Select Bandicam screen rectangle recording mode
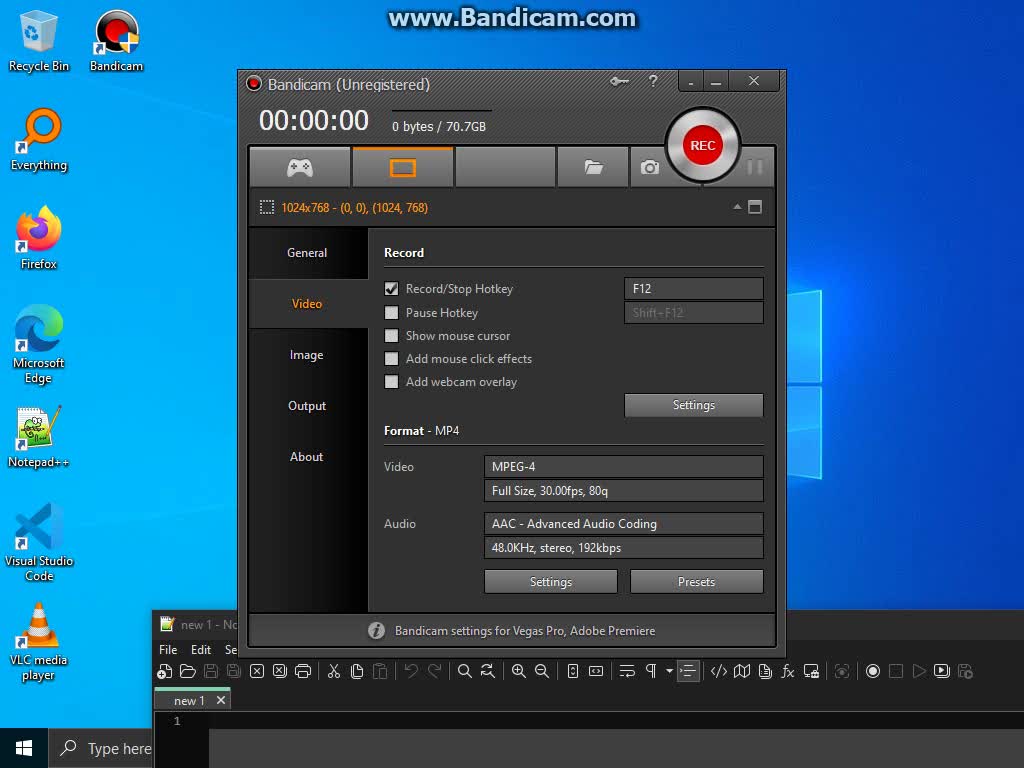The width and height of the screenshot is (1024, 768). [403, 167]
